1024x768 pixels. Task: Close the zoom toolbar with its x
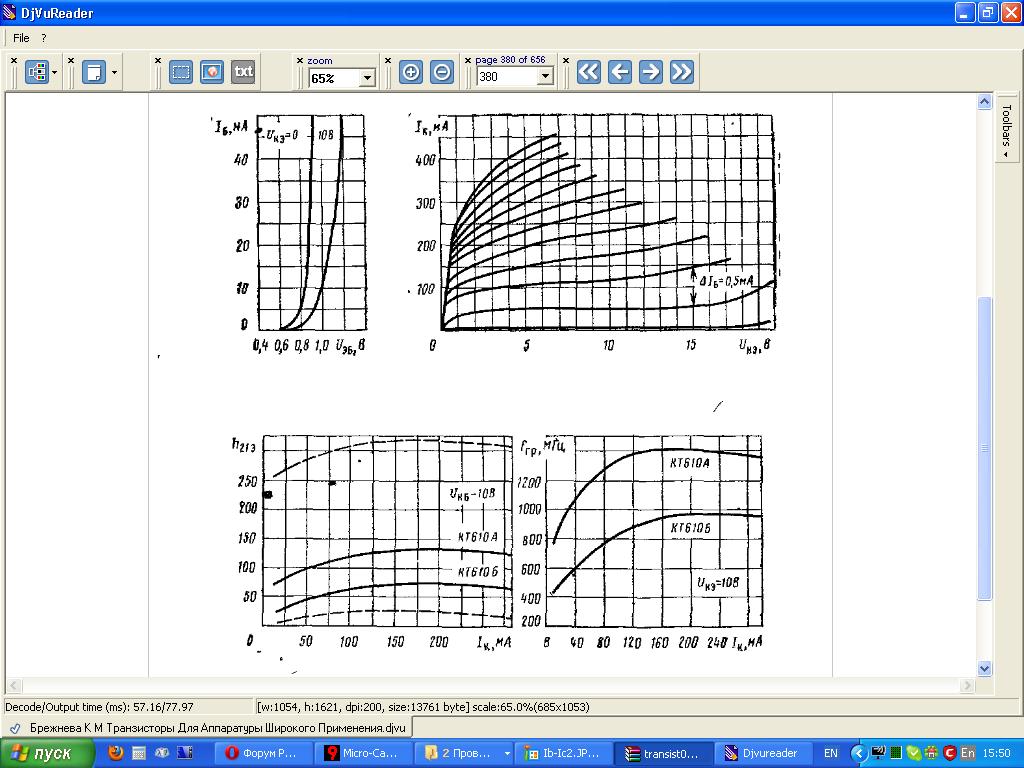pyautogui.click(x=299, y=60)
